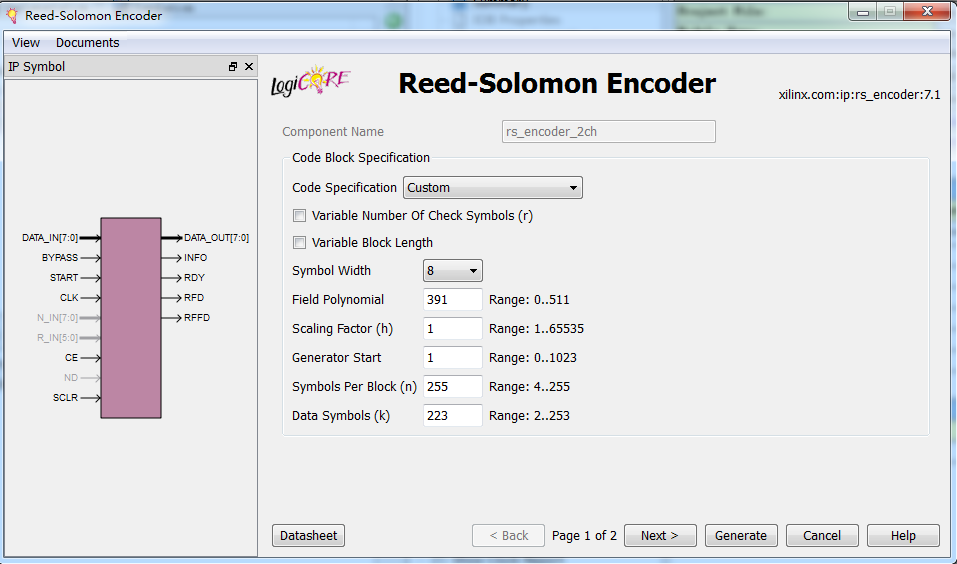Click the INFO port label
Screen dimensions: 957x564
click(x=196, y=258)
